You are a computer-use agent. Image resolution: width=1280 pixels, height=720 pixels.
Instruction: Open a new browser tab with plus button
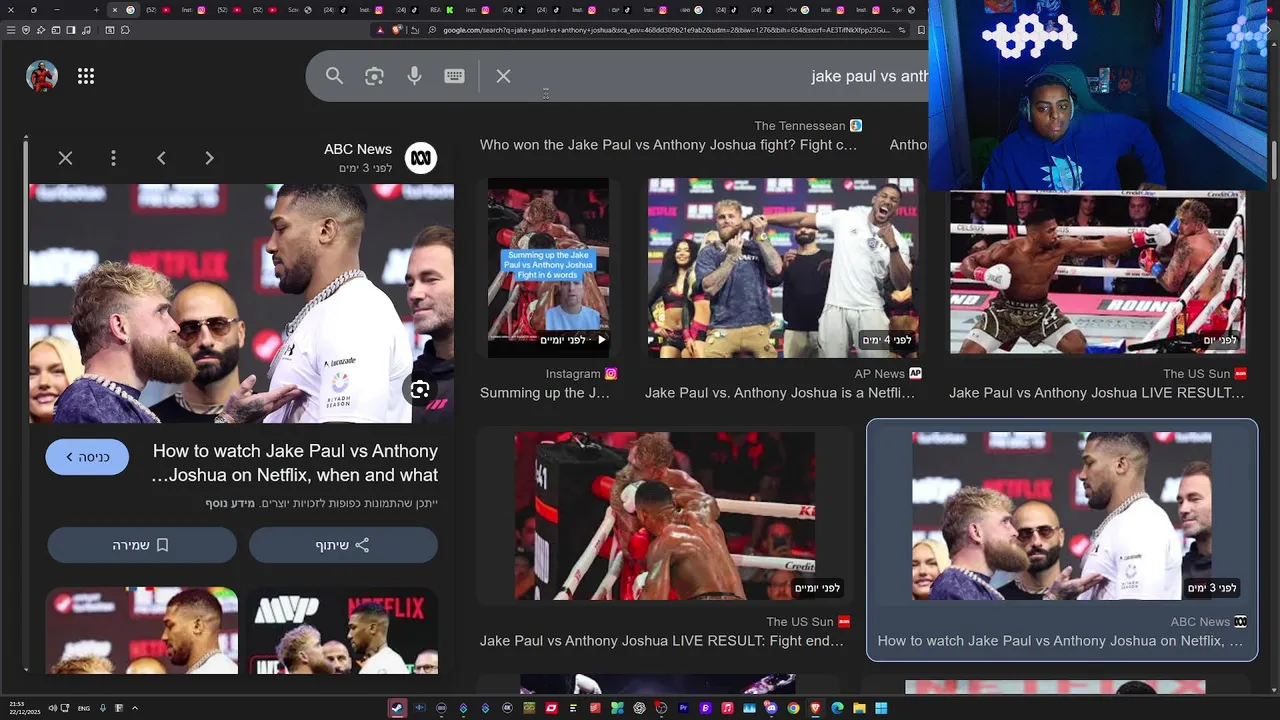(x=96, y=10)
